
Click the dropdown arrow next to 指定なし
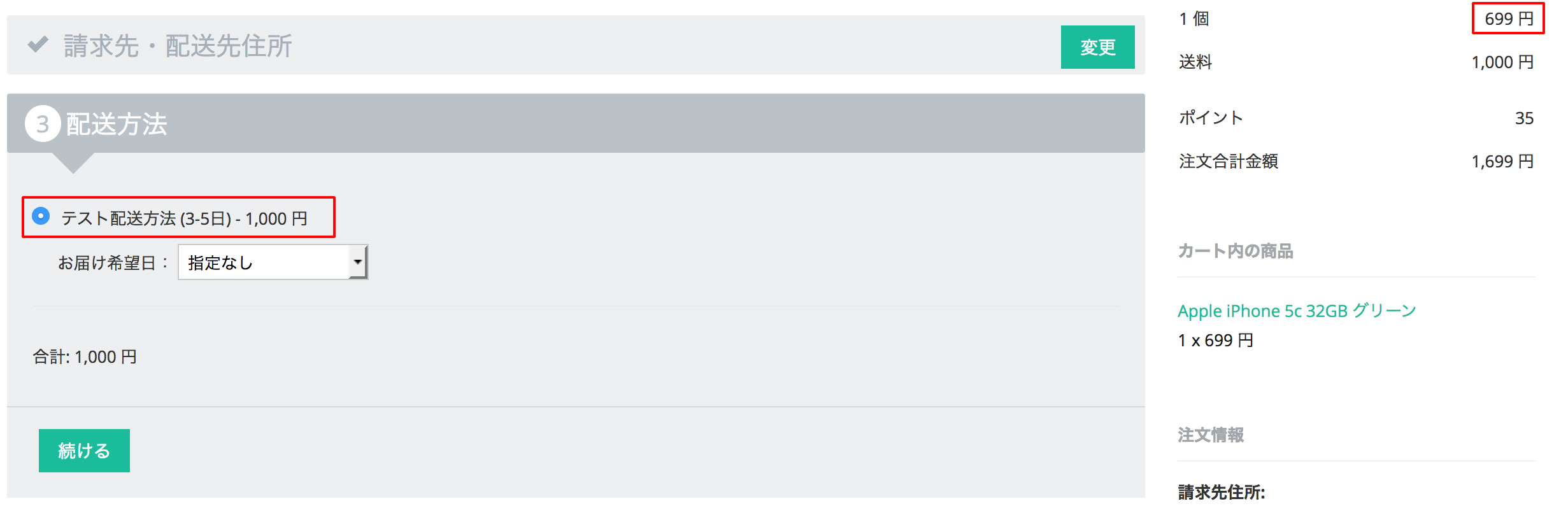358,262
